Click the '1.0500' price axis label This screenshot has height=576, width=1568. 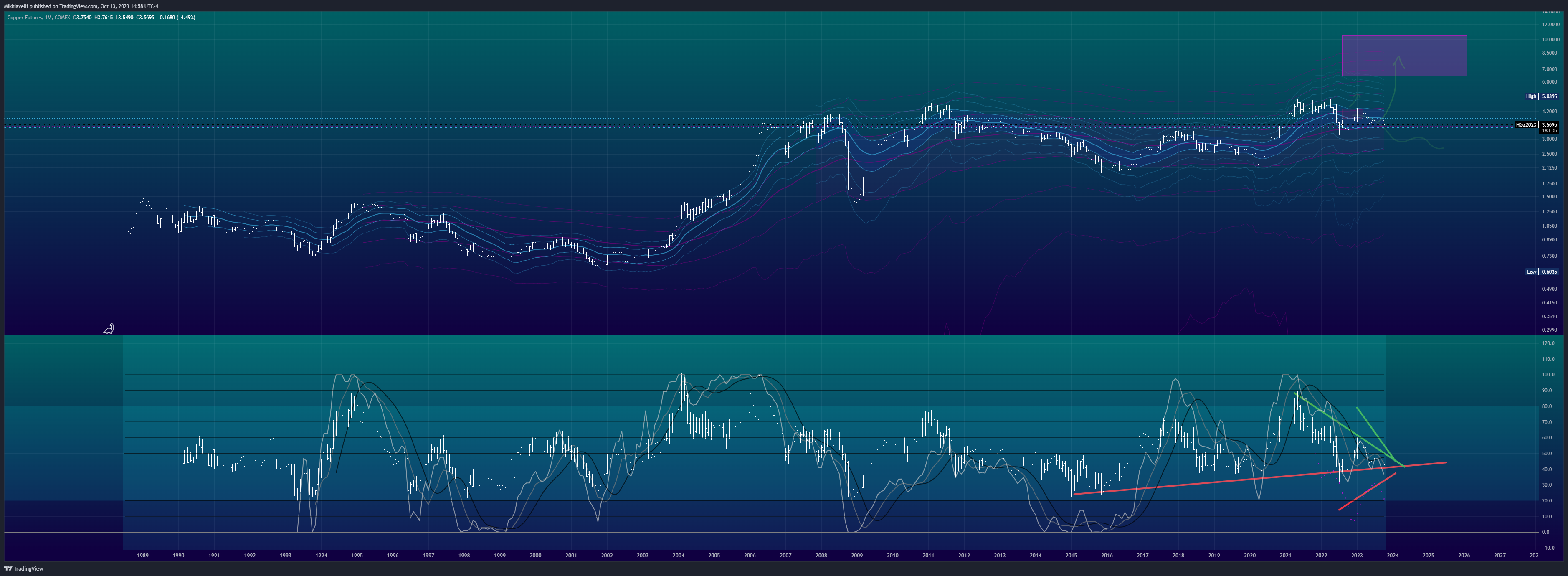[1550, 226]
